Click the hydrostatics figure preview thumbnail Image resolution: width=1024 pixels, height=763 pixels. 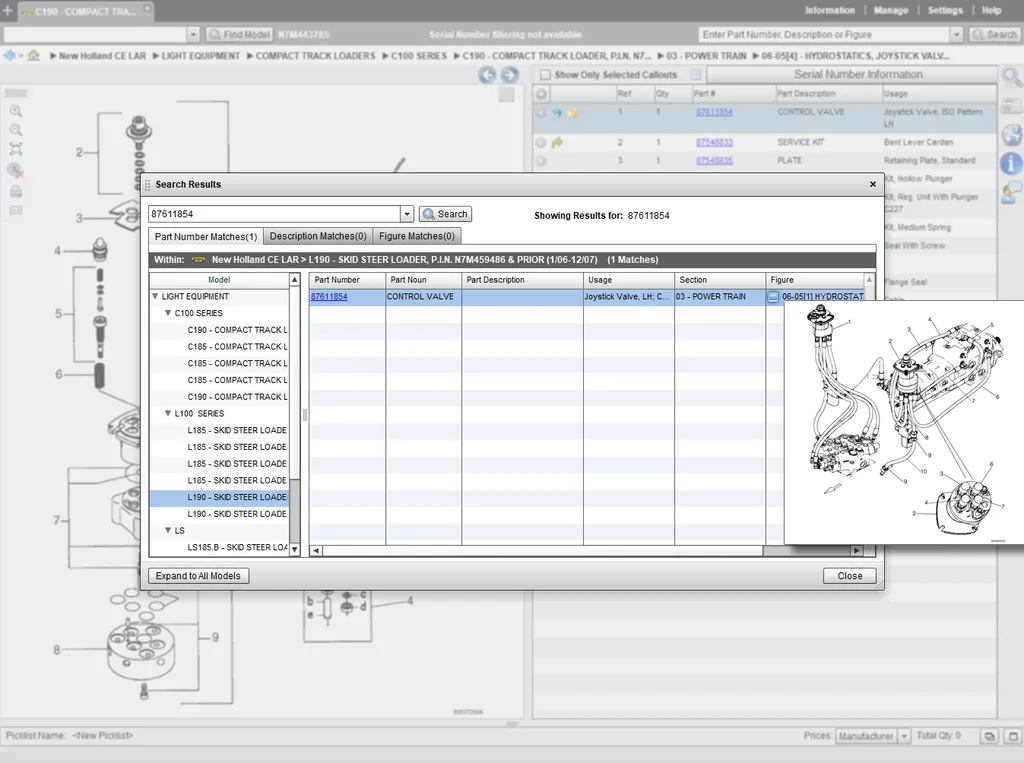point(904,422)
